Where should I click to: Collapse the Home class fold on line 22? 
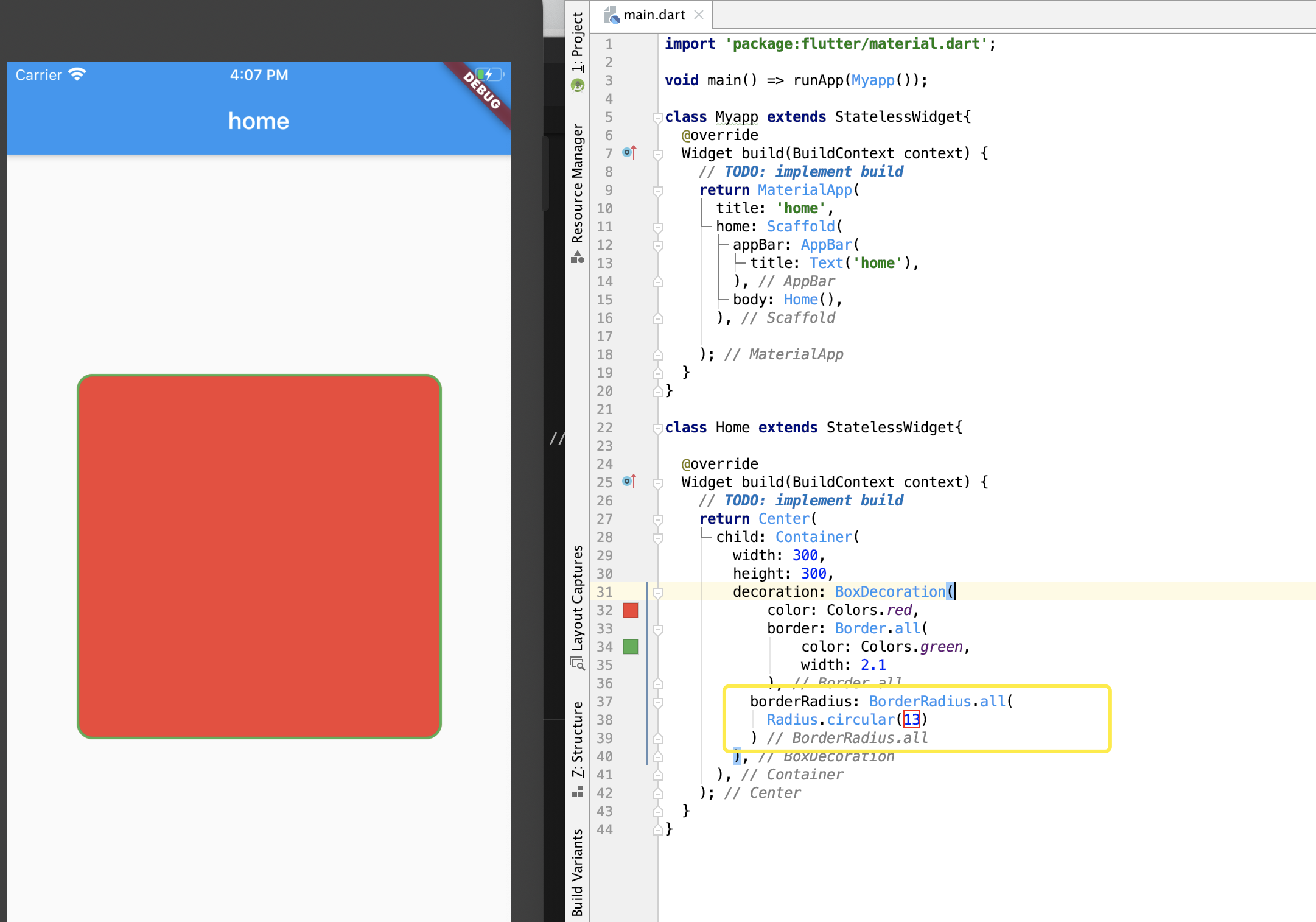657,428
